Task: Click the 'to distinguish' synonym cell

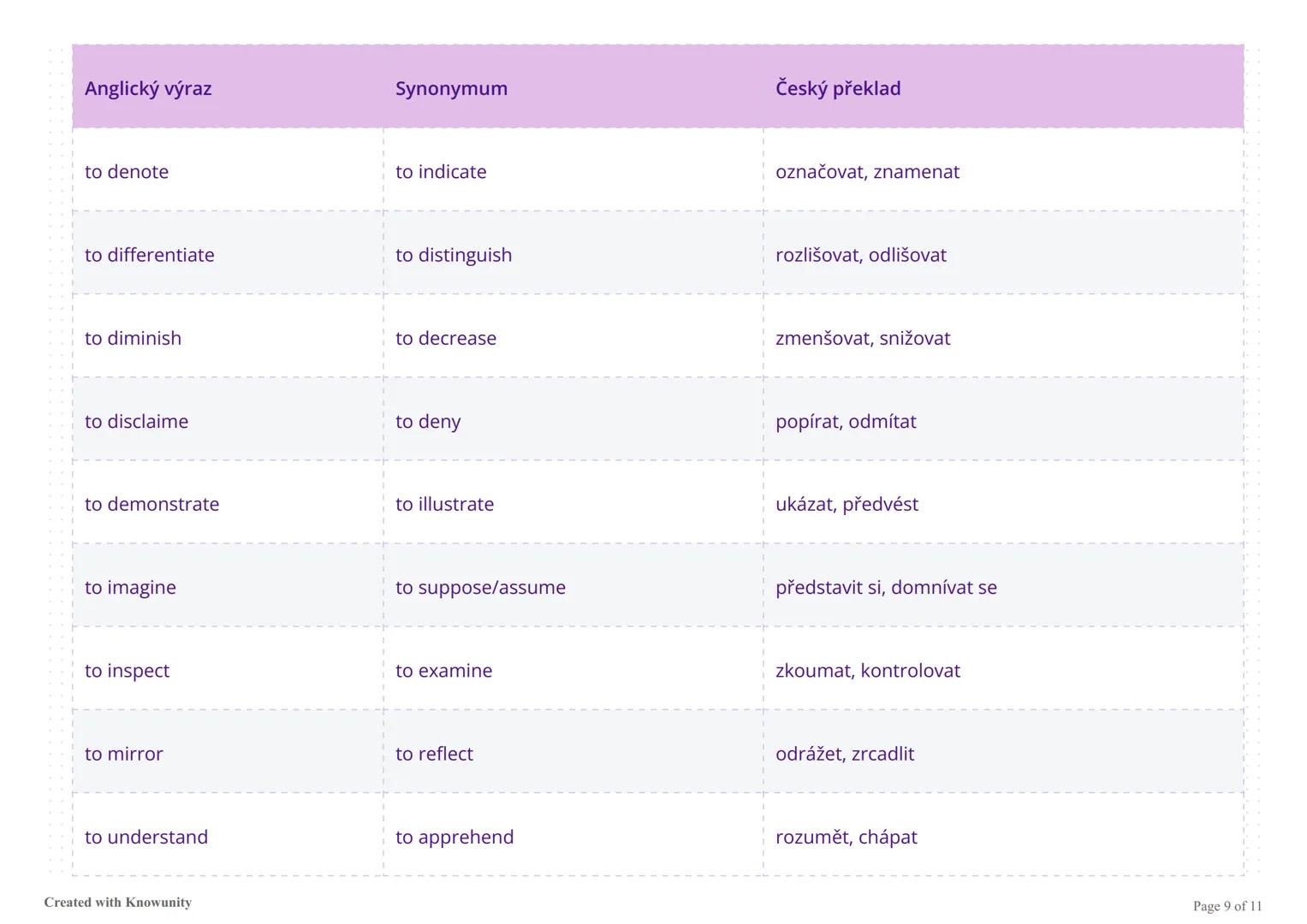Action: click(454, 255)
